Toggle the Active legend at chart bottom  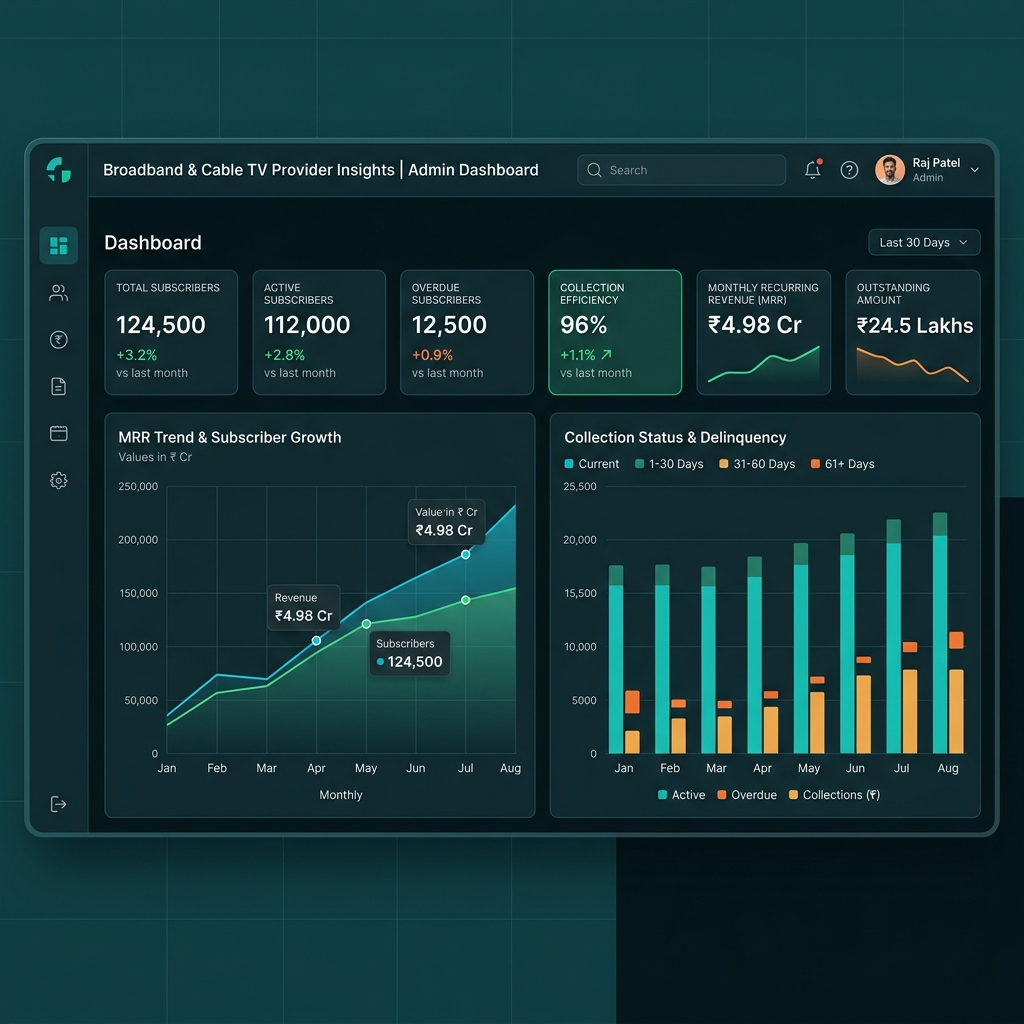click(681, 795)
